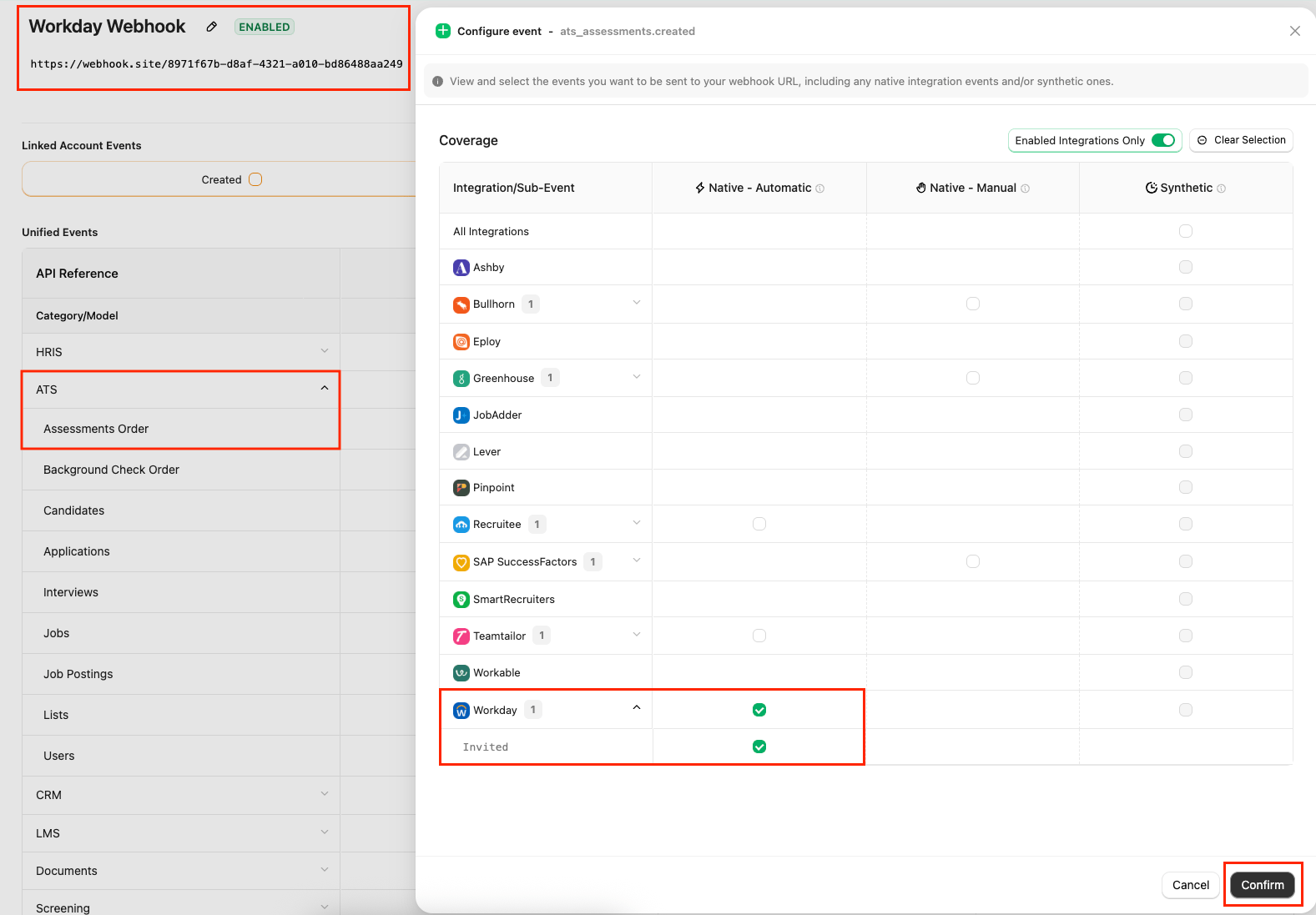This screenshot has height=915, width=1316.
Task: Click the Pinpoint integration logo
Action: click(x=461, y=488)
